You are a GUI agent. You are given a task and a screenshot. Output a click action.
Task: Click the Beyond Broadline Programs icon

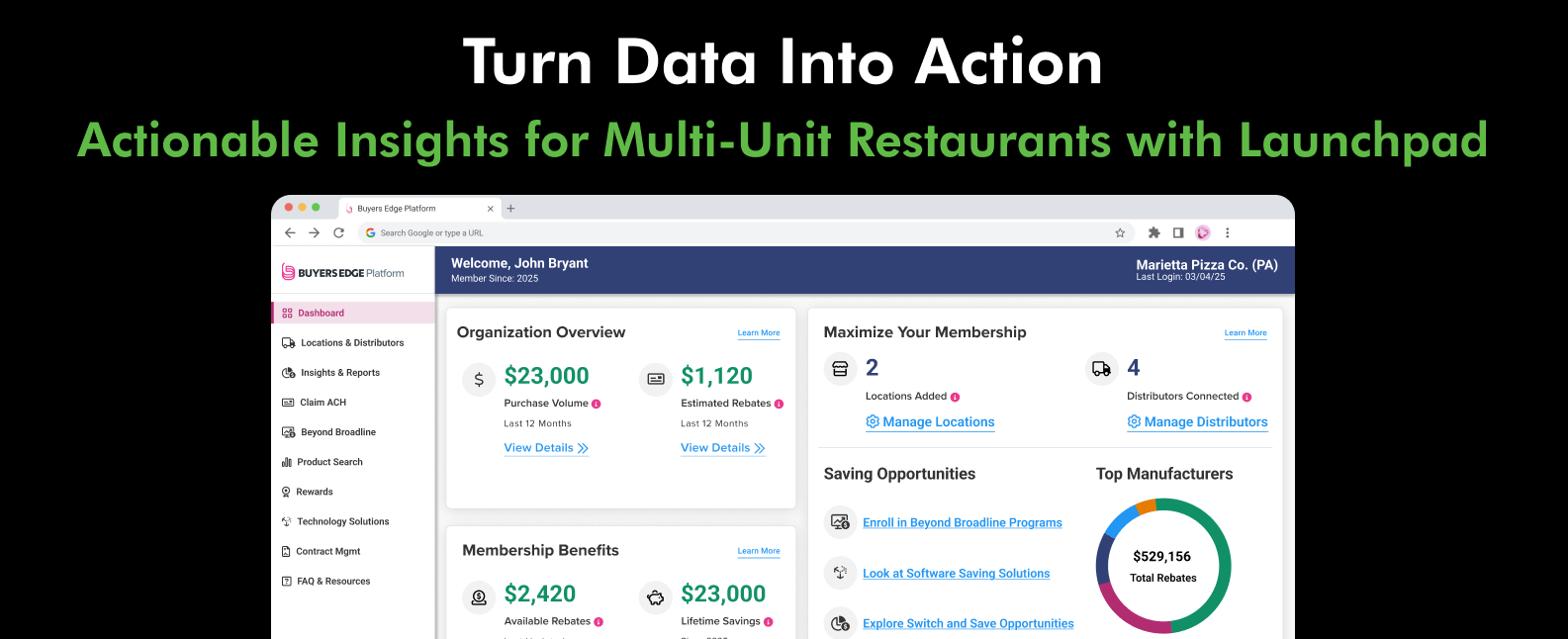coord(840,522)
